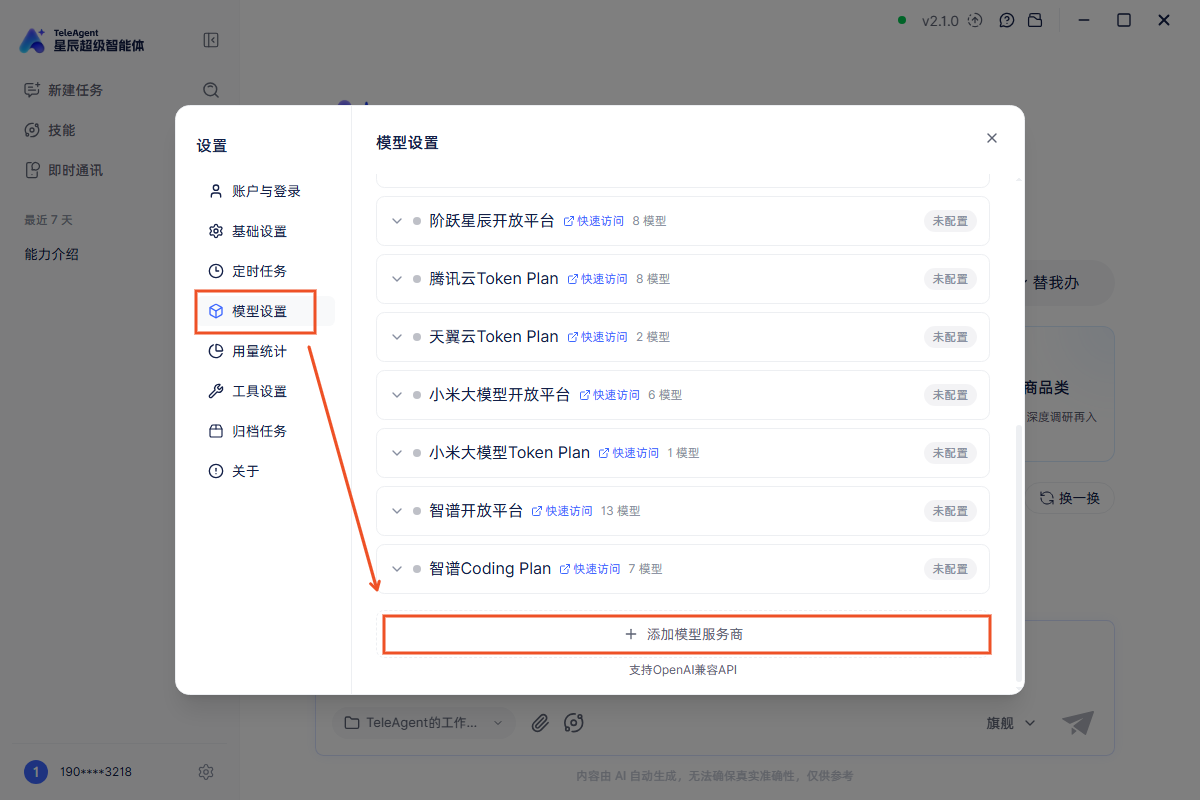Click 未配置 badge on 天翼云Token Plan row
Viewport: 1200px width, 800px height.
950,337
